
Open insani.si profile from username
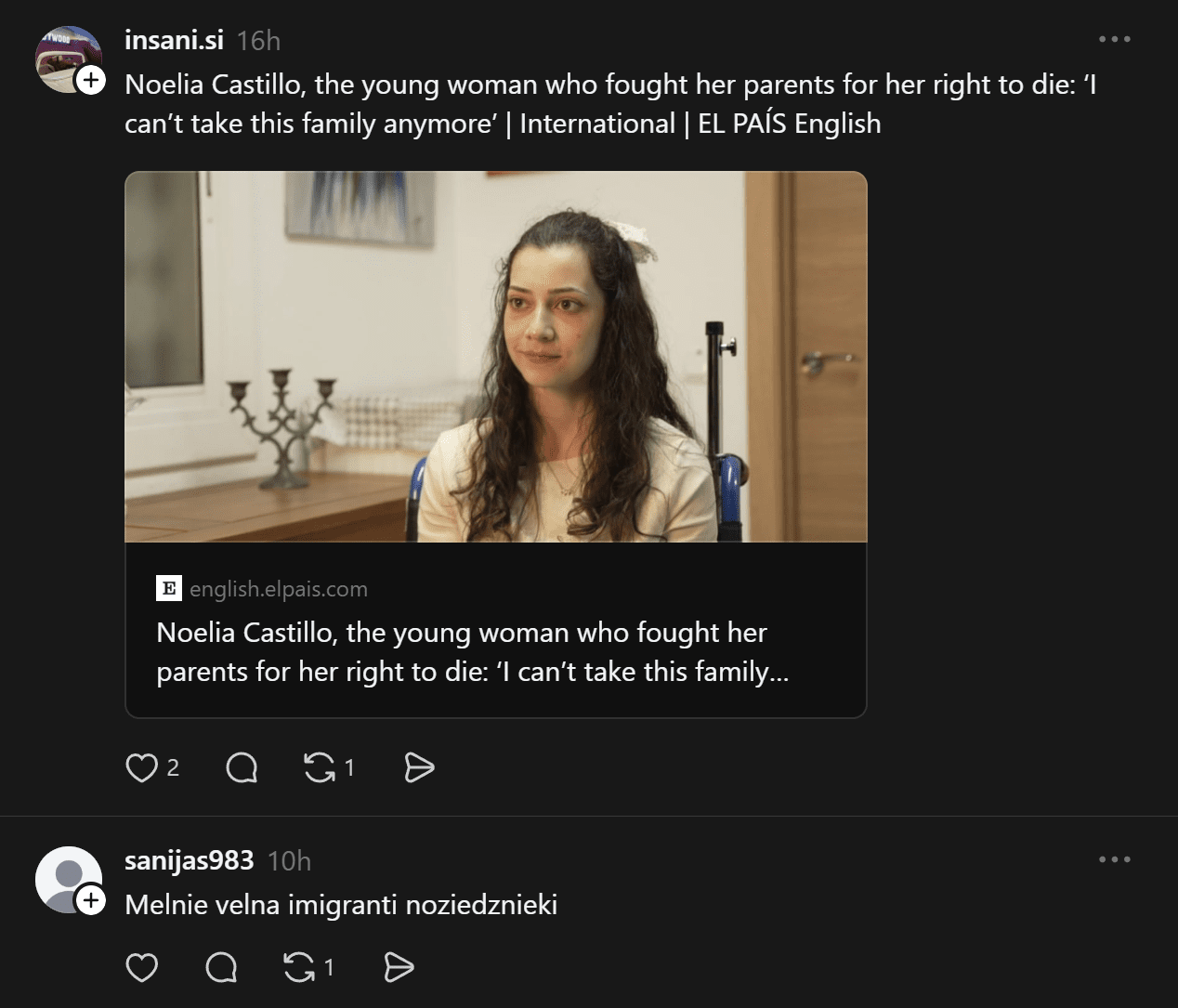(x=174, y=40)
